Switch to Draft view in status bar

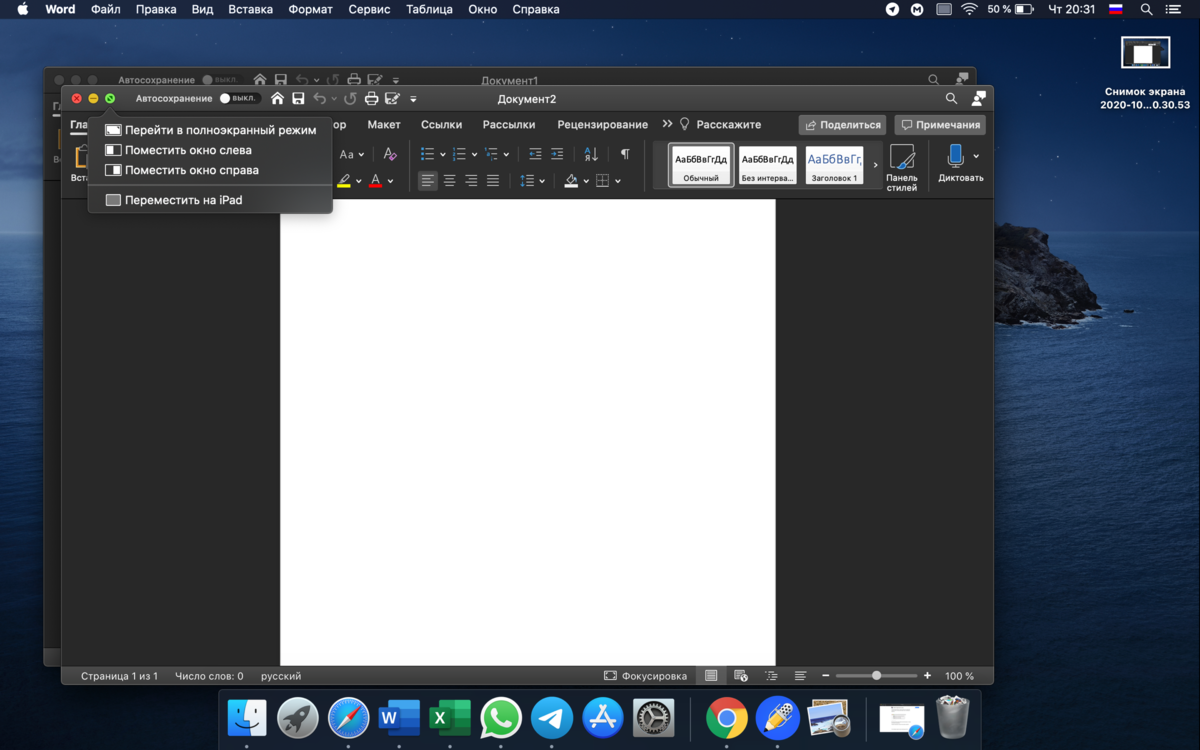(x=800, y=676)
